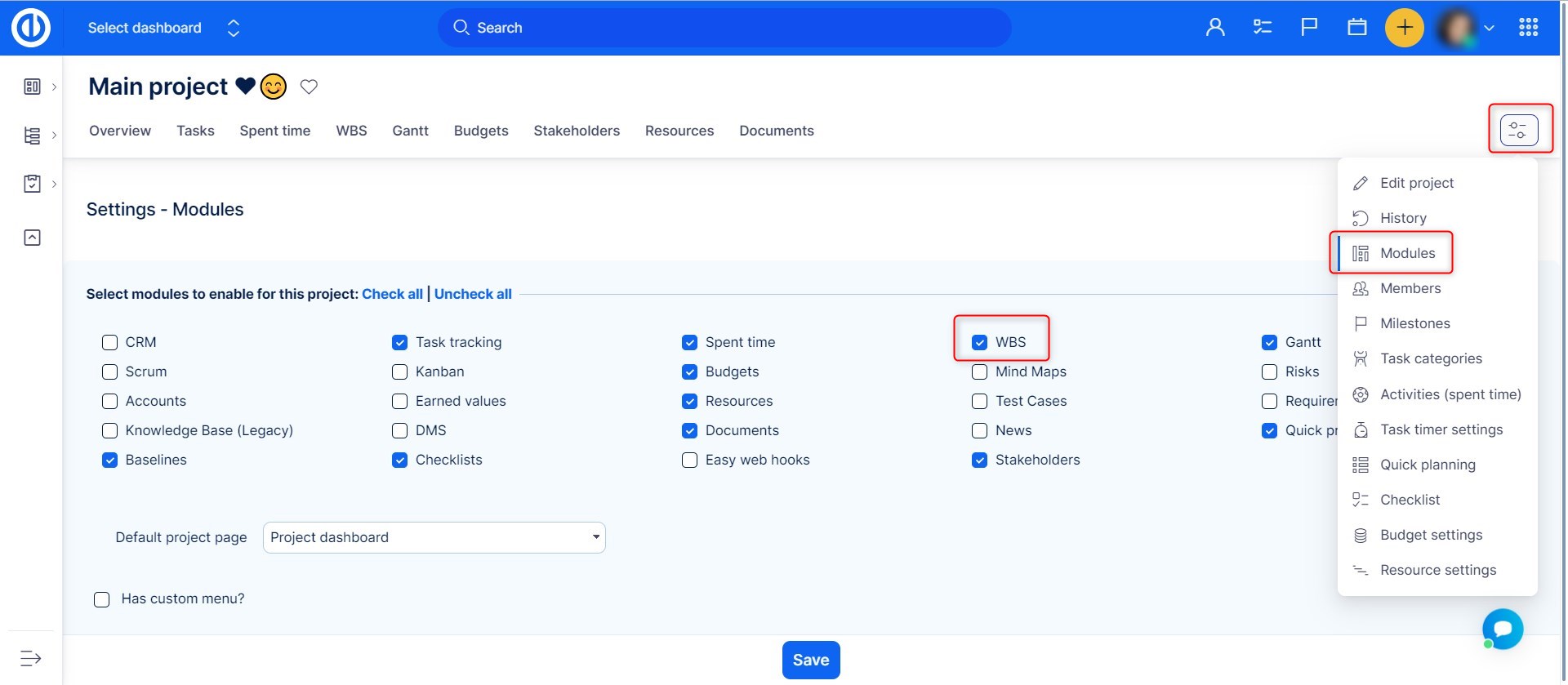1568x685 pixels.
Task: Switch to the Gantt tab
Action: click(410, 131)
